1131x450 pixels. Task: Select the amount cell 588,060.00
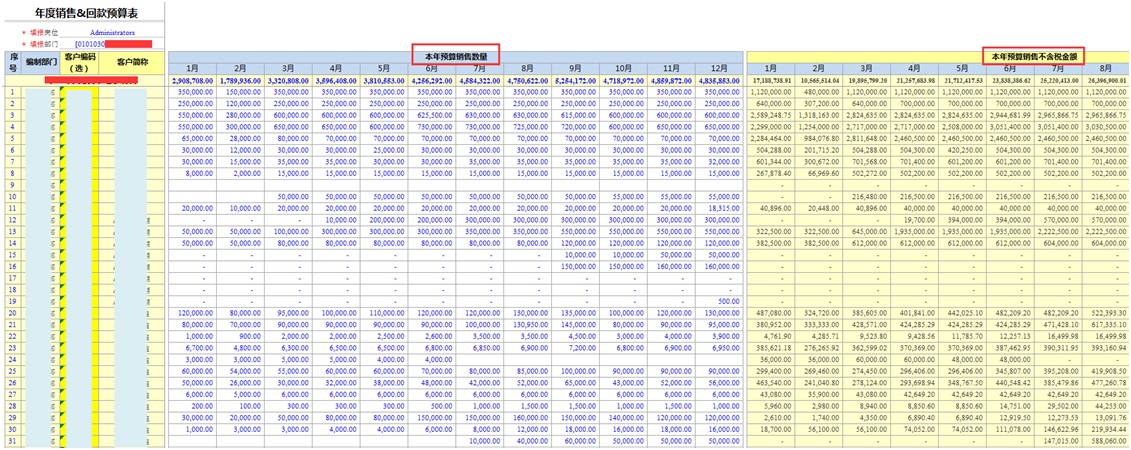tap(1106, 439)
